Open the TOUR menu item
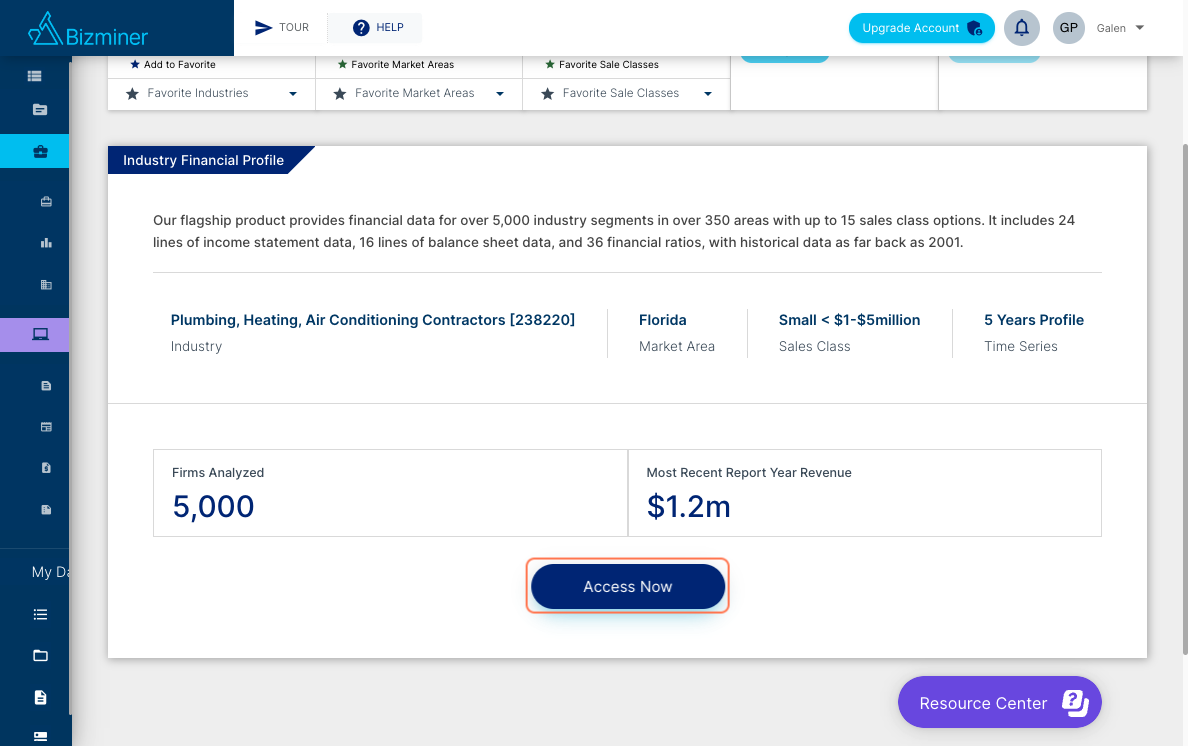This screenshot has width=1188, height=746. point(282,28)
